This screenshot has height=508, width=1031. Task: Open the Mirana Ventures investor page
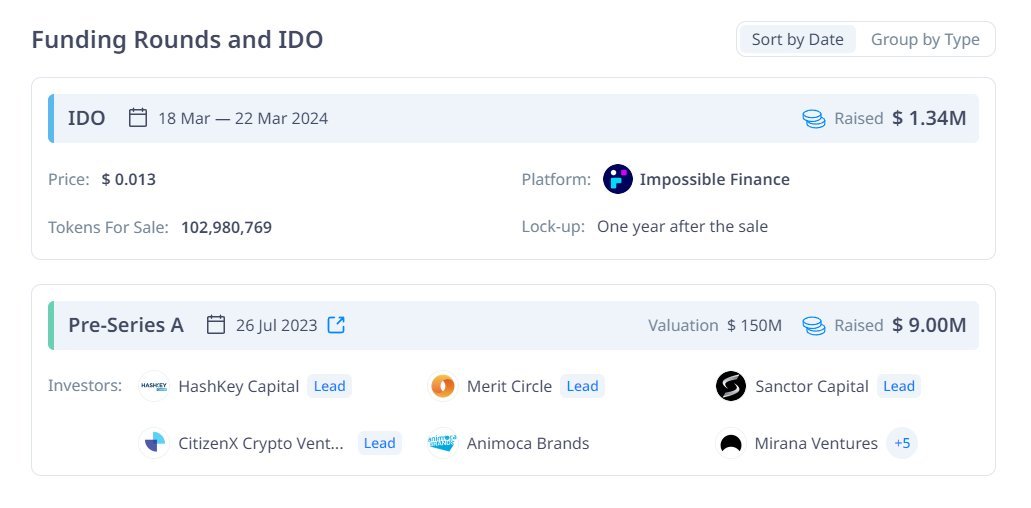tap(816, 443)
